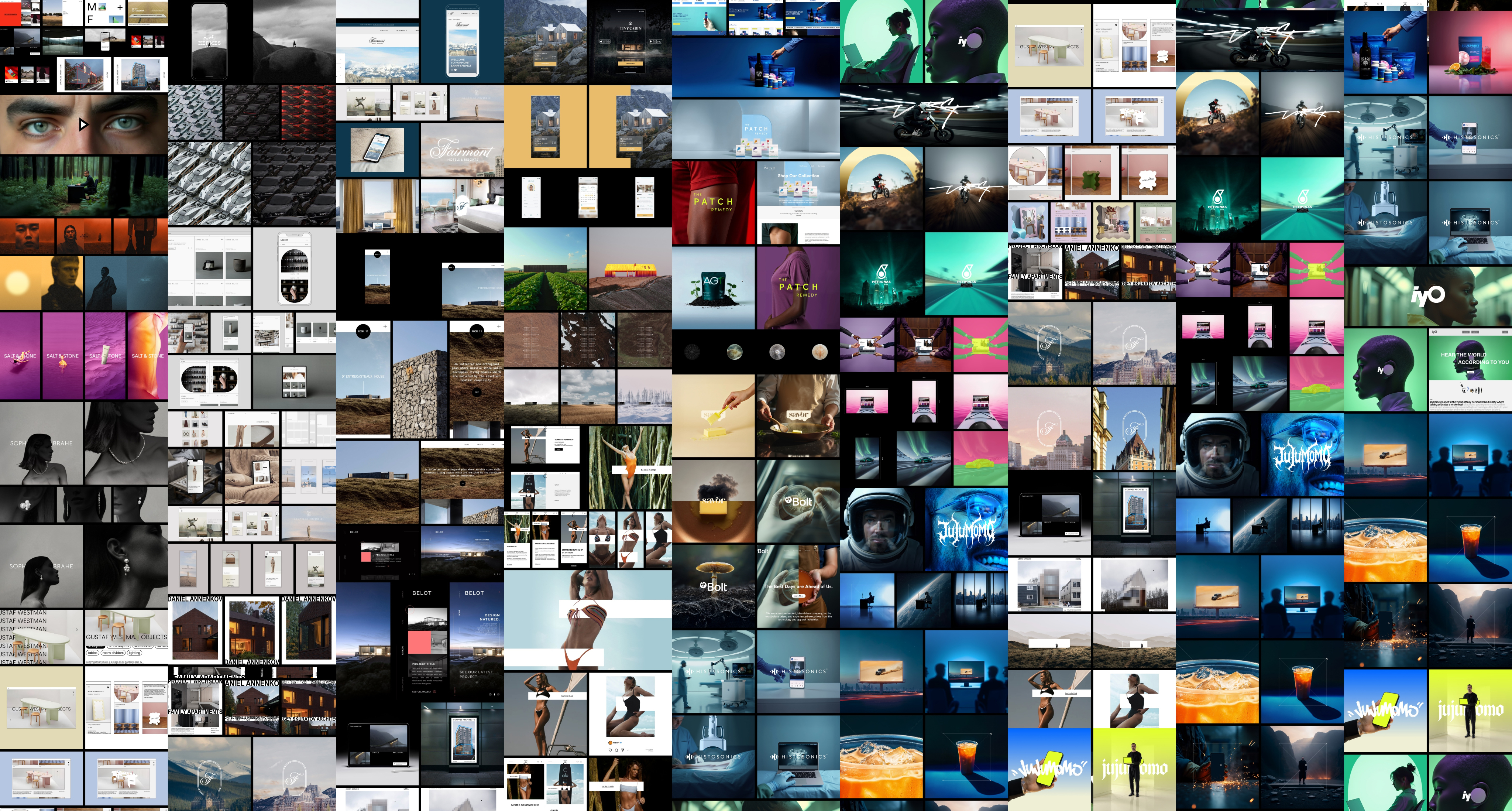Open 'The Best Days are Ahead of Us' tile
This screenshot has width=1512, height=811.
(798, 586)
